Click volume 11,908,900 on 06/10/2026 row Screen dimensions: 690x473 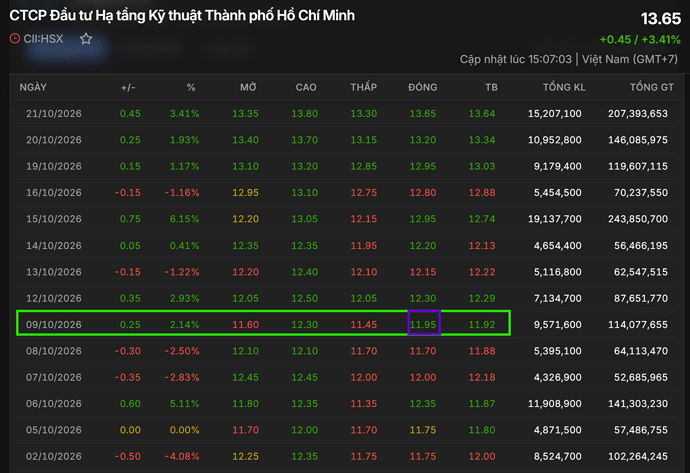click(554, 404)
